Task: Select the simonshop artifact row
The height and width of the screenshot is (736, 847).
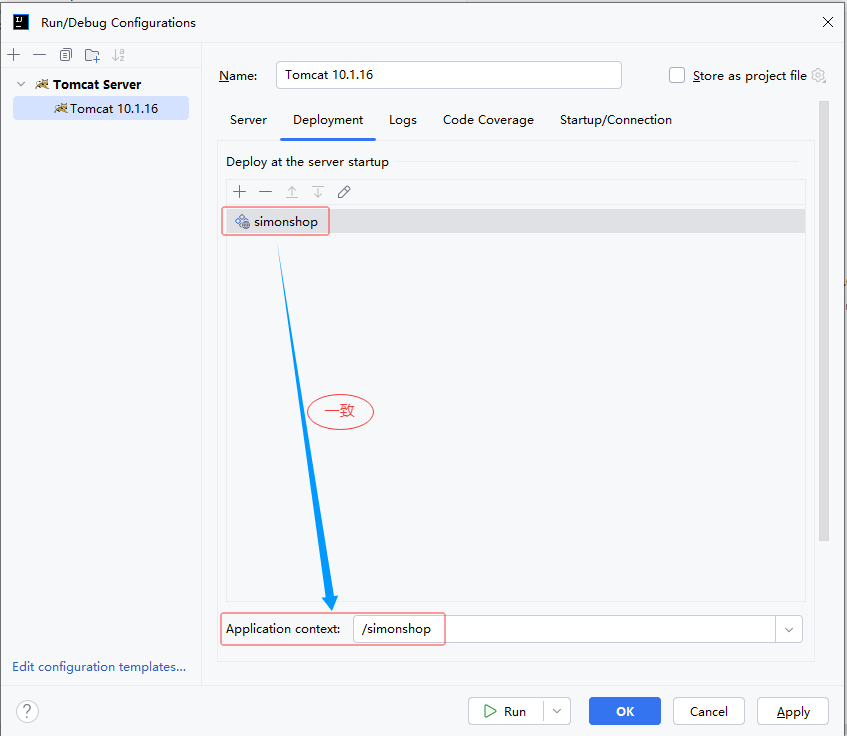Action: (515, 221)
